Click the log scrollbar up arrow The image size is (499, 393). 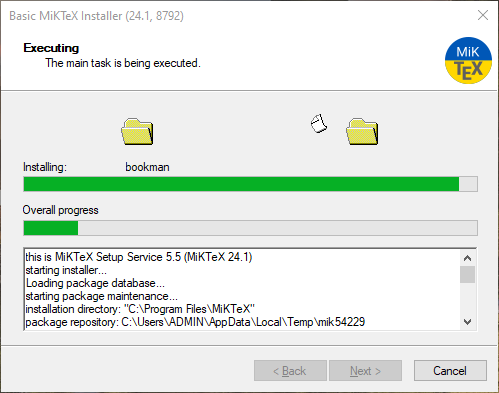[x=467, y=258]
